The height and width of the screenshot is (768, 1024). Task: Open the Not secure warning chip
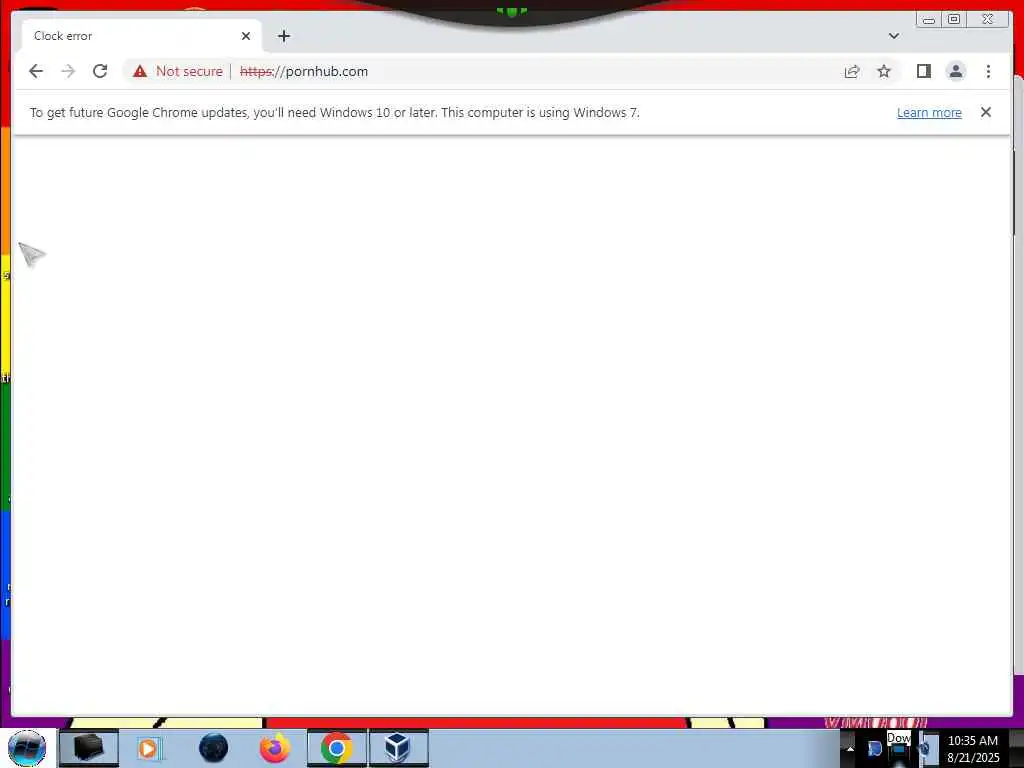click(178, 71)
